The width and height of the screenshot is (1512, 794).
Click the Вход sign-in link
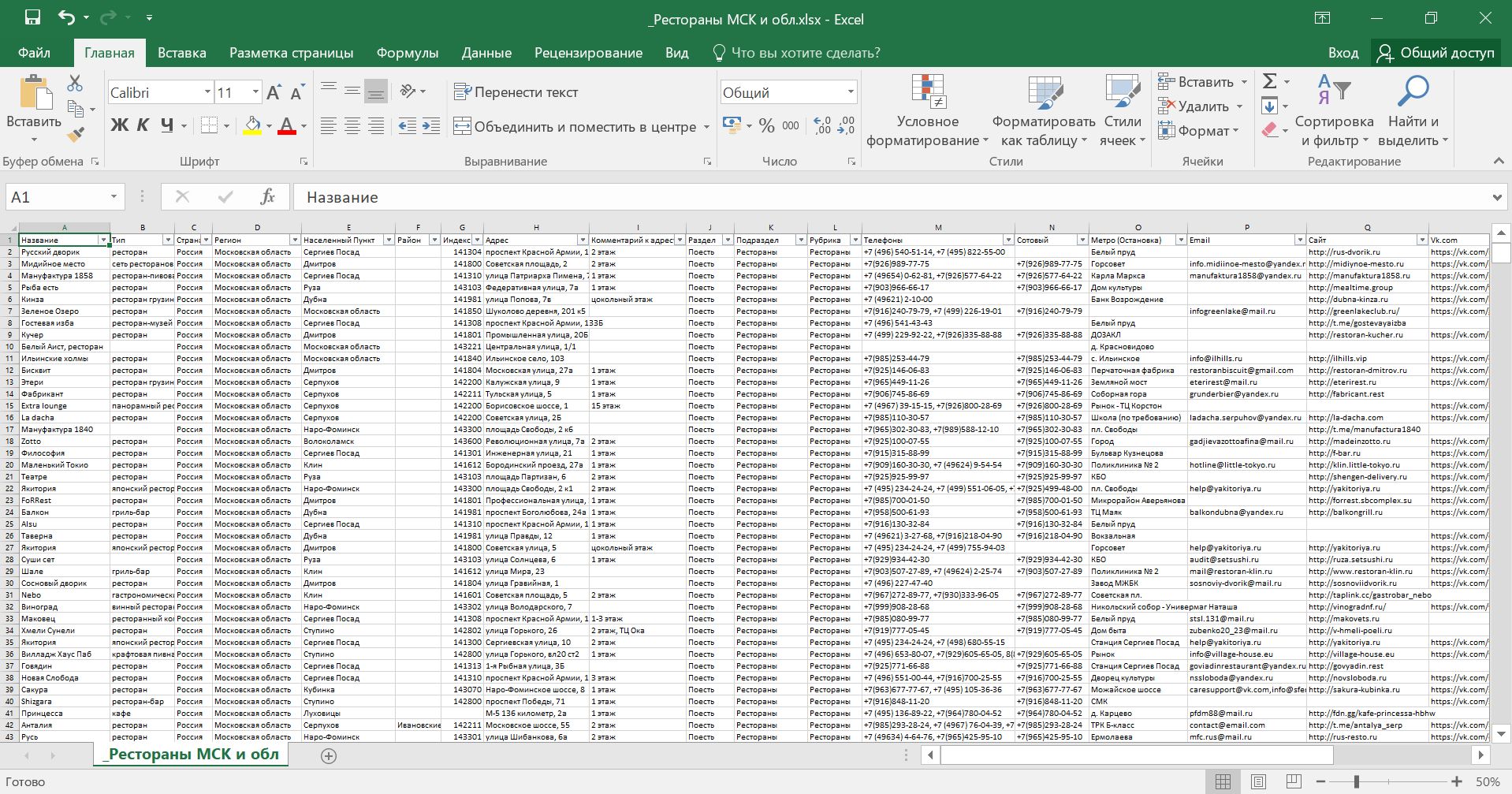point(1343,53)
